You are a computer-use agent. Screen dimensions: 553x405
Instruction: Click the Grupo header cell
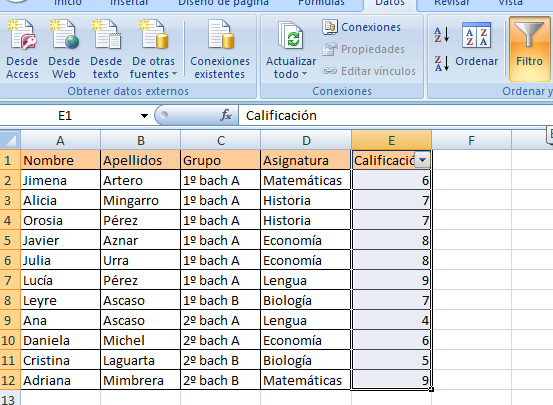click(220, 161)
